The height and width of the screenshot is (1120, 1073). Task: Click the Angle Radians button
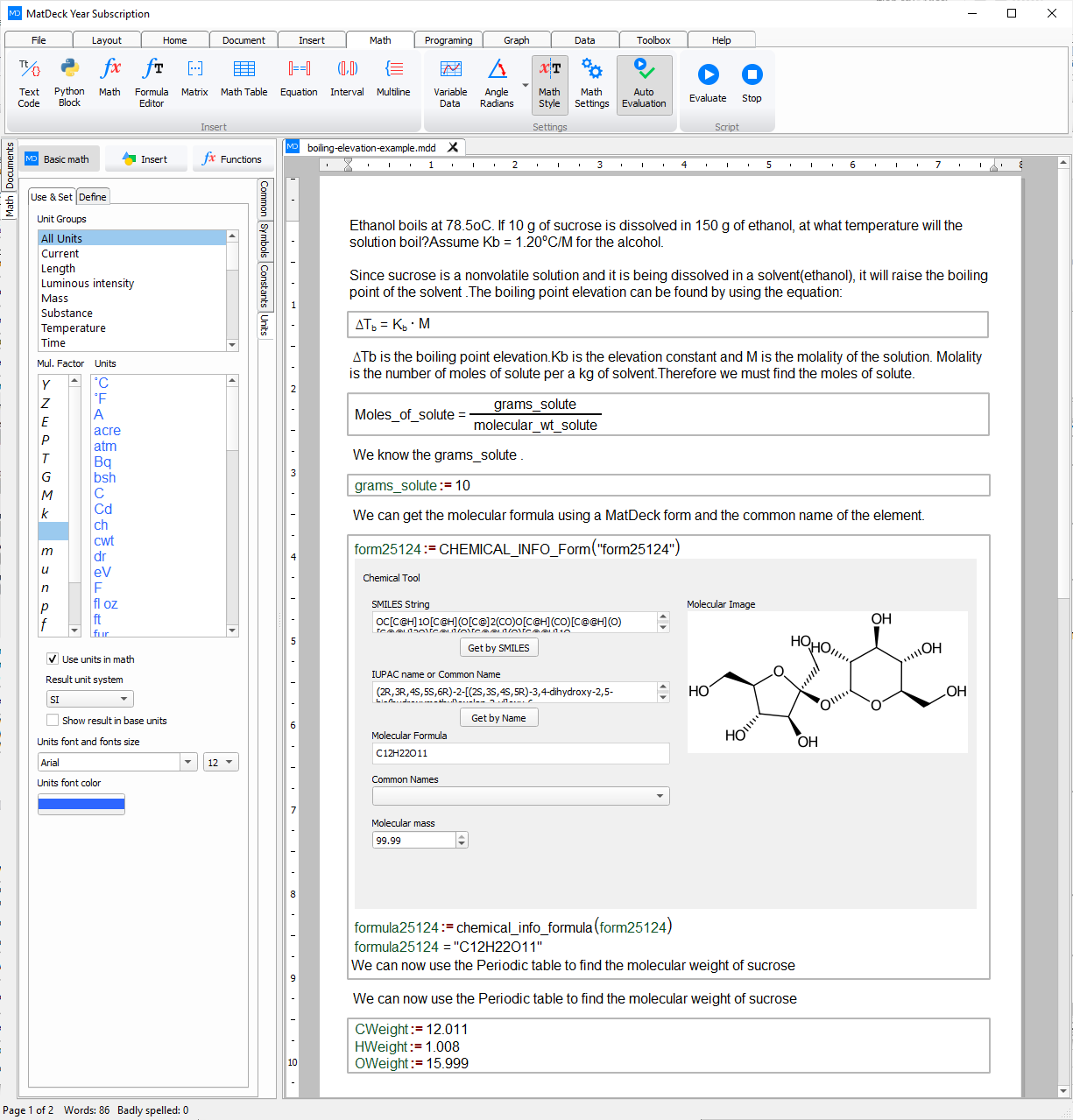[x=497, y=84]
